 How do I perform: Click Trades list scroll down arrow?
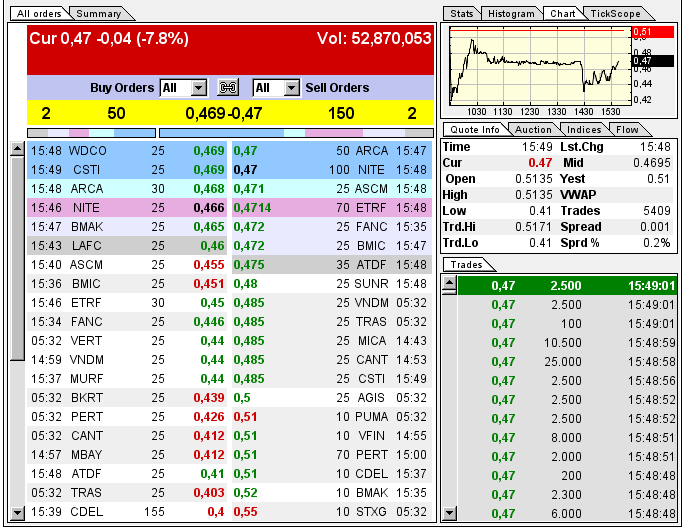pyautogui.click(x=449, y=513)
